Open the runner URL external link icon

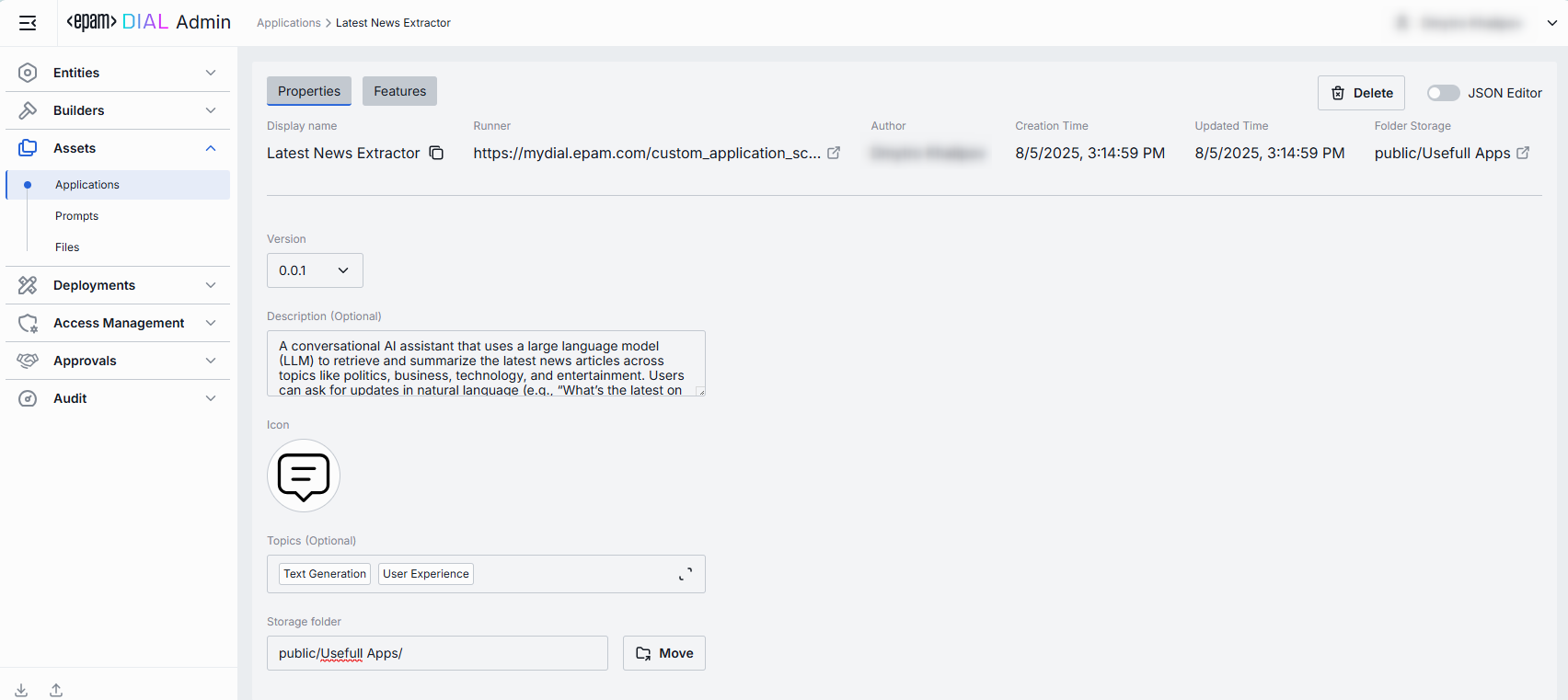tap(834, 153)
